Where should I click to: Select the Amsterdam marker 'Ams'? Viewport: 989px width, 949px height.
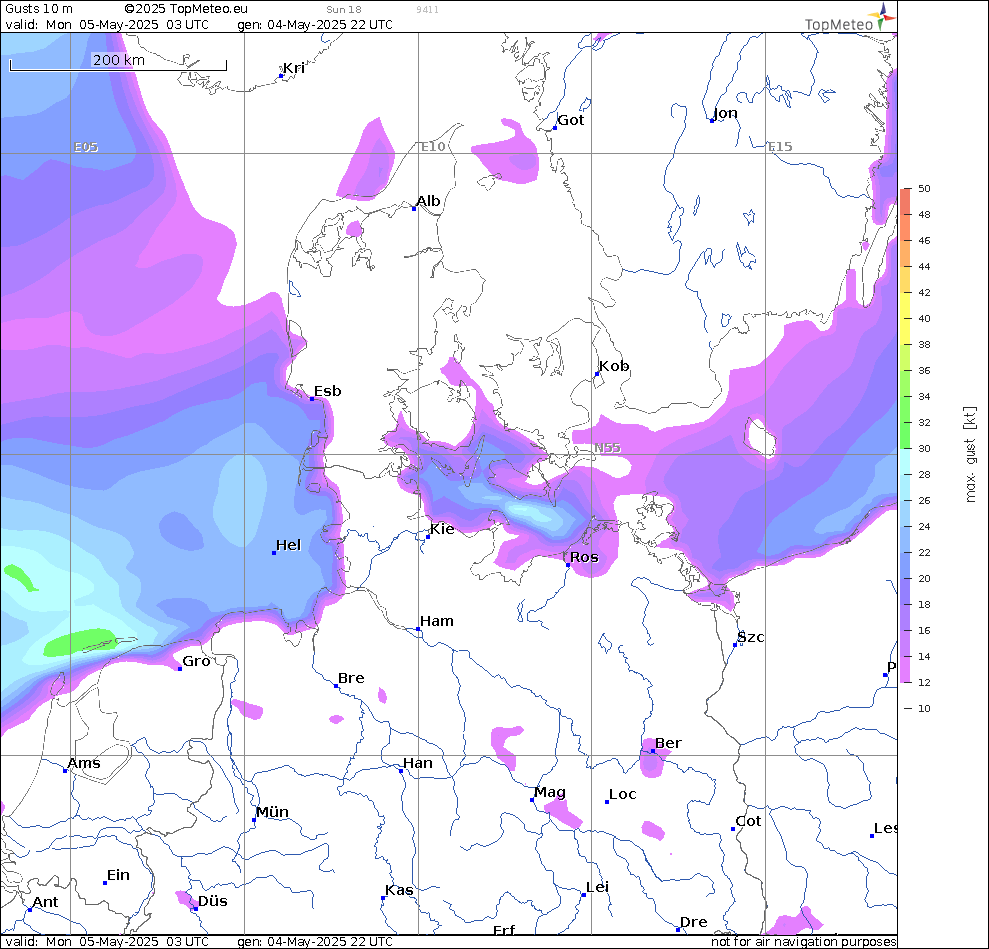[x=65, y=771]
